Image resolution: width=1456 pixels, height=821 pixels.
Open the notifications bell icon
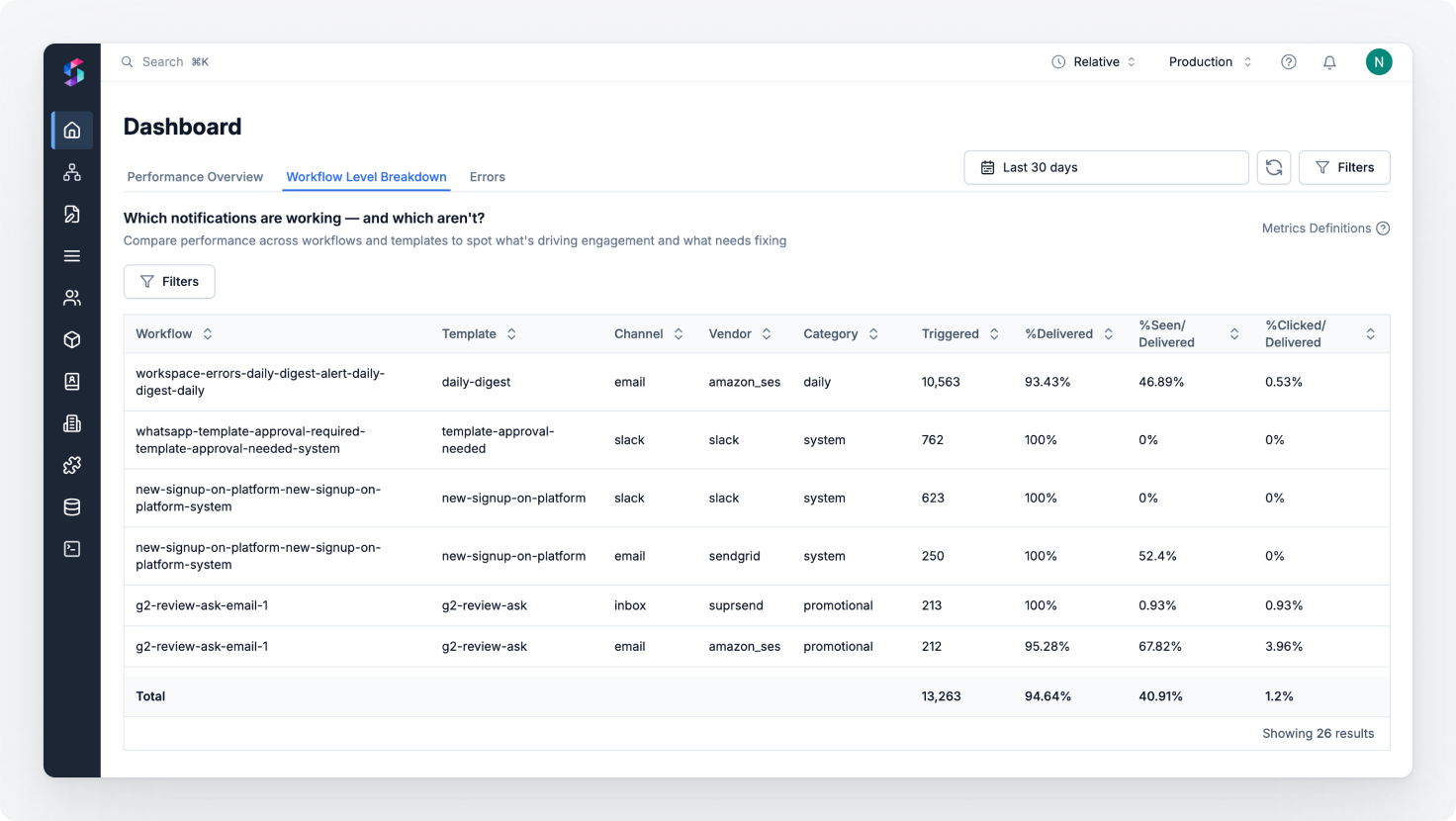click(x=1329, y=61)
